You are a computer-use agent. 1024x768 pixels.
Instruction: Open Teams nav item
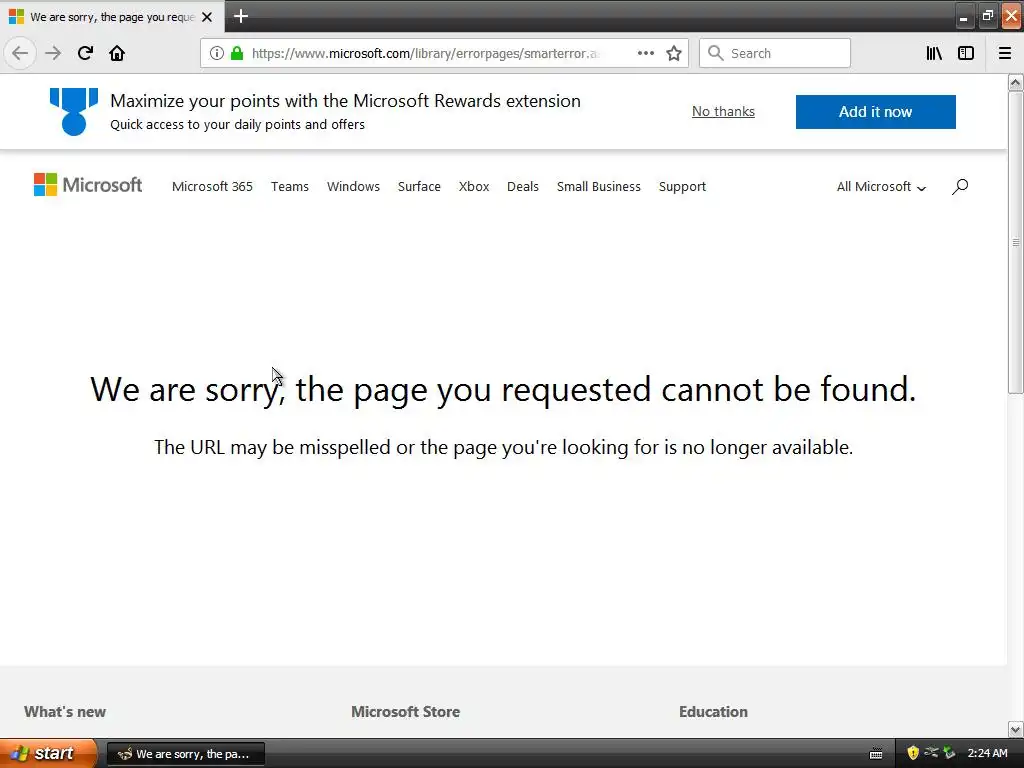(290, 187)
